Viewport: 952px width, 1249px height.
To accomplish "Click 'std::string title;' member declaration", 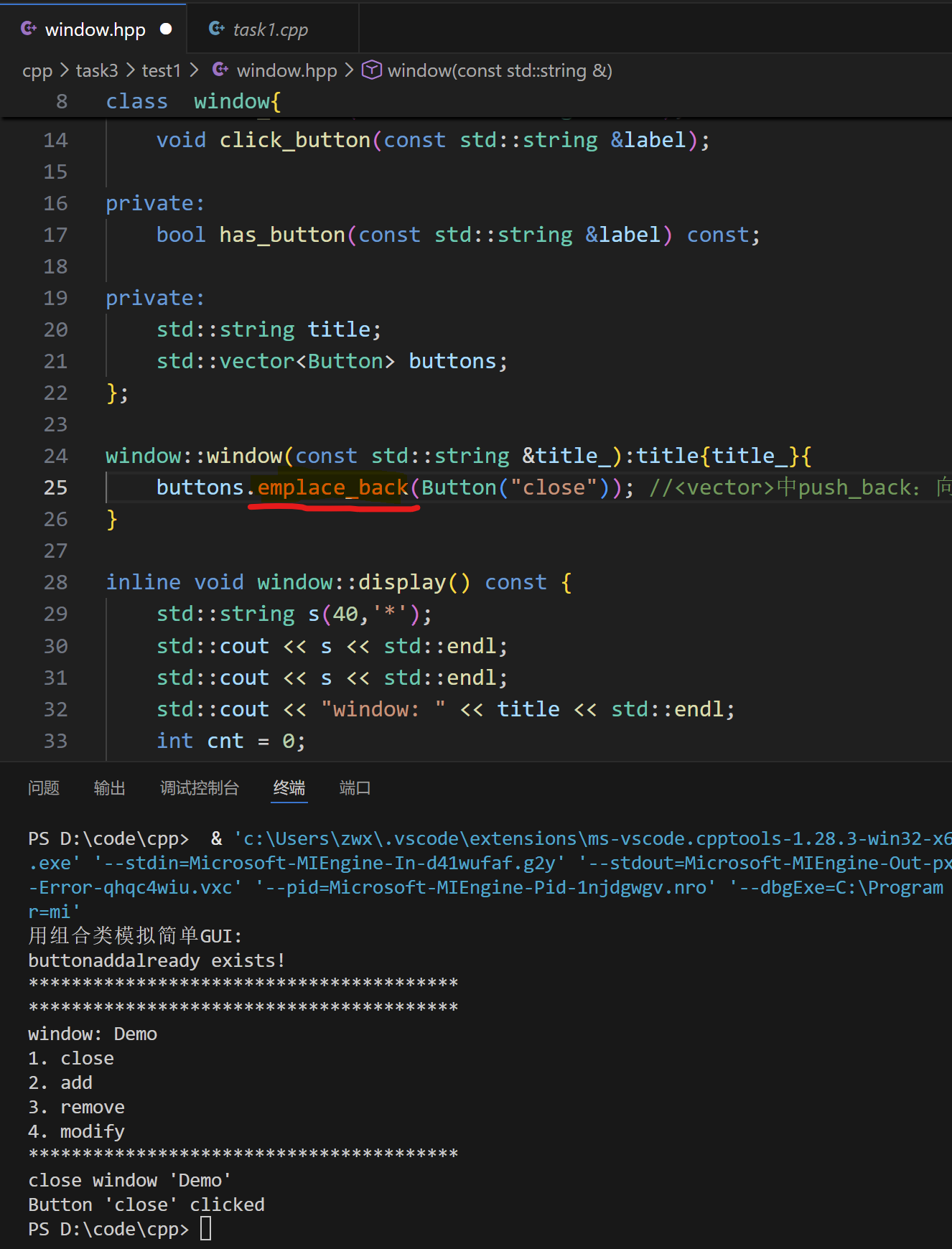I will click(269, 330).
